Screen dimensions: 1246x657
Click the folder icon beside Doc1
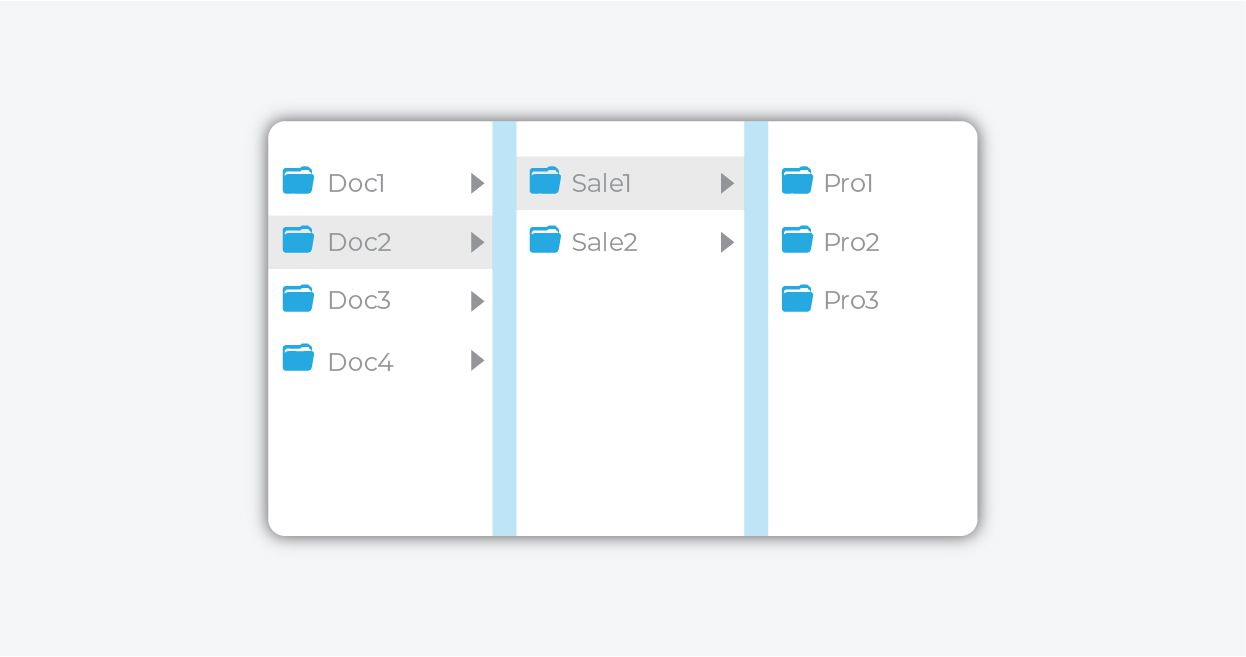298,181
